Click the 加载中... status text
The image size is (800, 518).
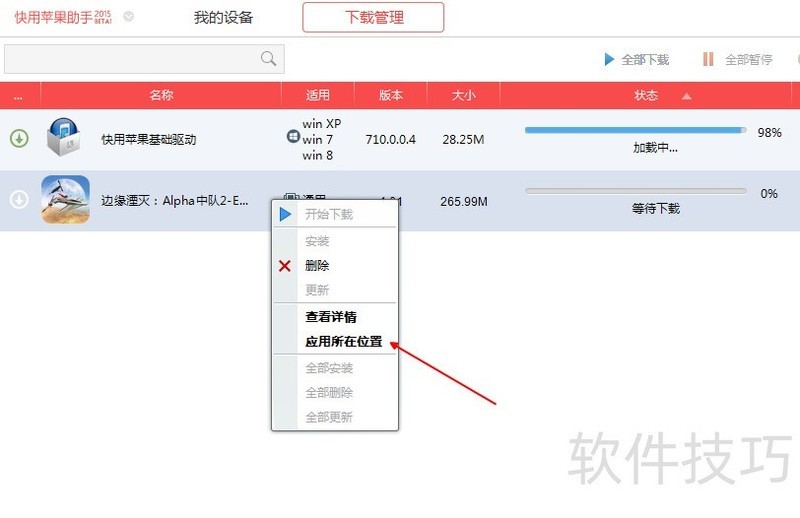click(x=655, y=148)
